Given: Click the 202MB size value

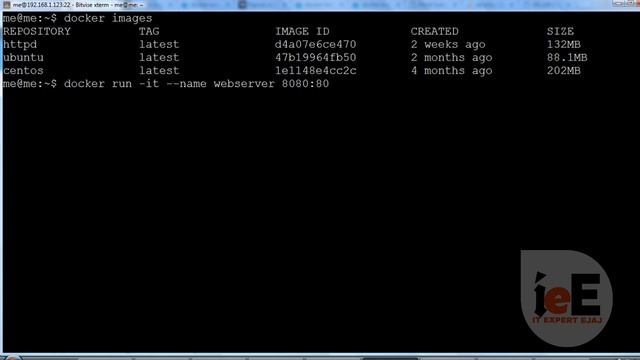Looking at the screenshot, I should point(564,71).
